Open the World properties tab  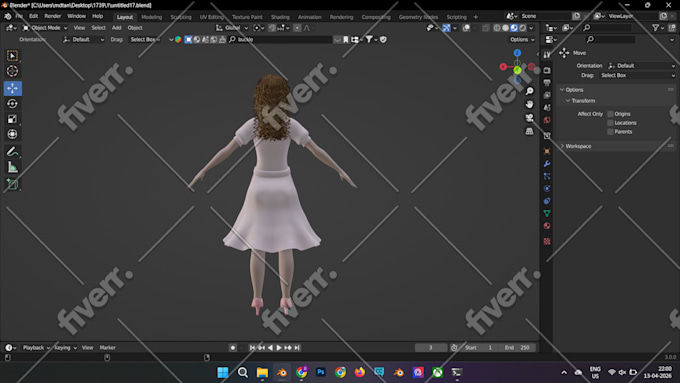coord(547,120)
